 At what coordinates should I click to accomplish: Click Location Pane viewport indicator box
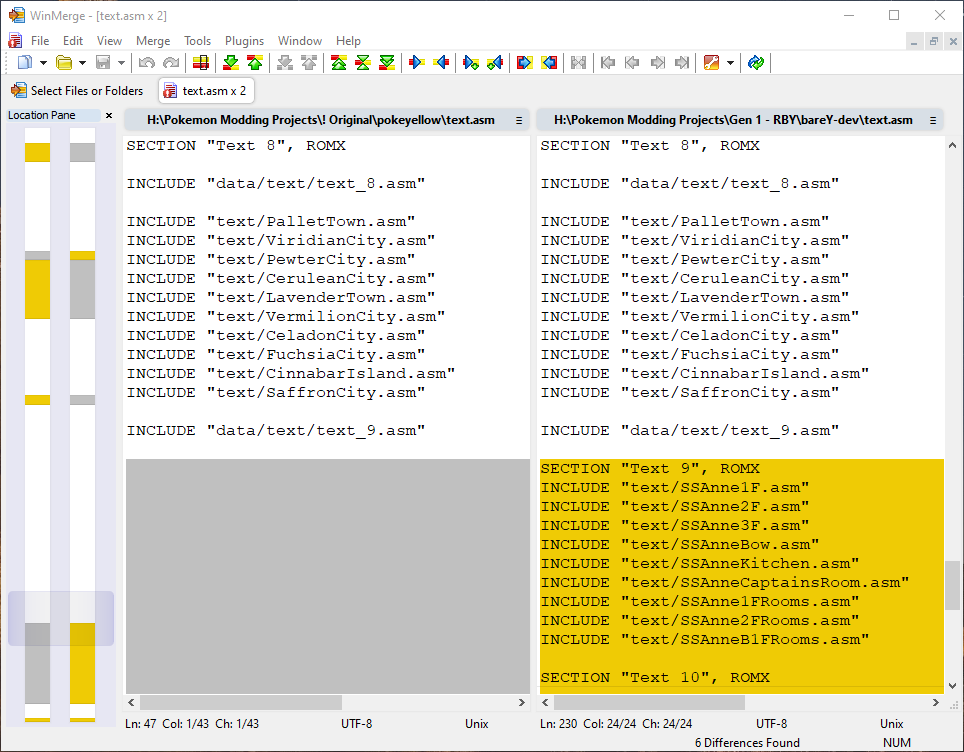[x=61, y=618]
